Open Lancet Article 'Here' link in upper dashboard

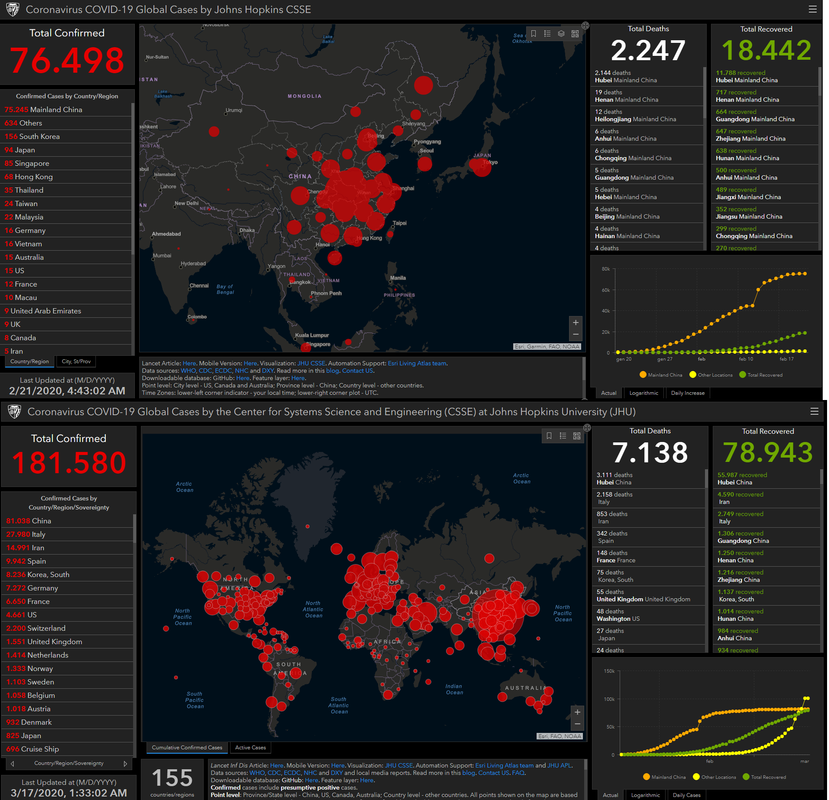[189, 363]
